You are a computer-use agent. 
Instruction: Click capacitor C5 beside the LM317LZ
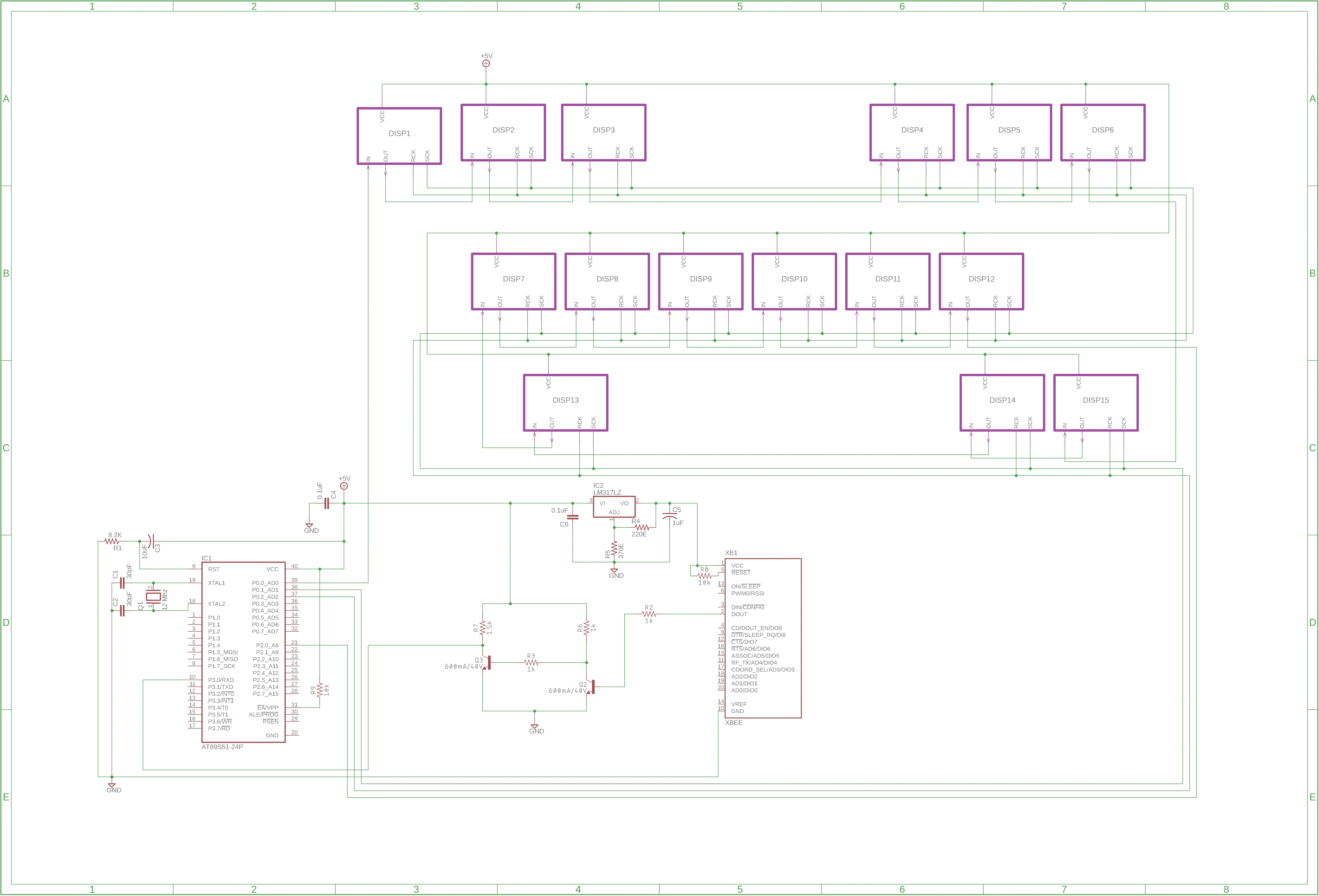pyautogui.click(x=670, y=516)
